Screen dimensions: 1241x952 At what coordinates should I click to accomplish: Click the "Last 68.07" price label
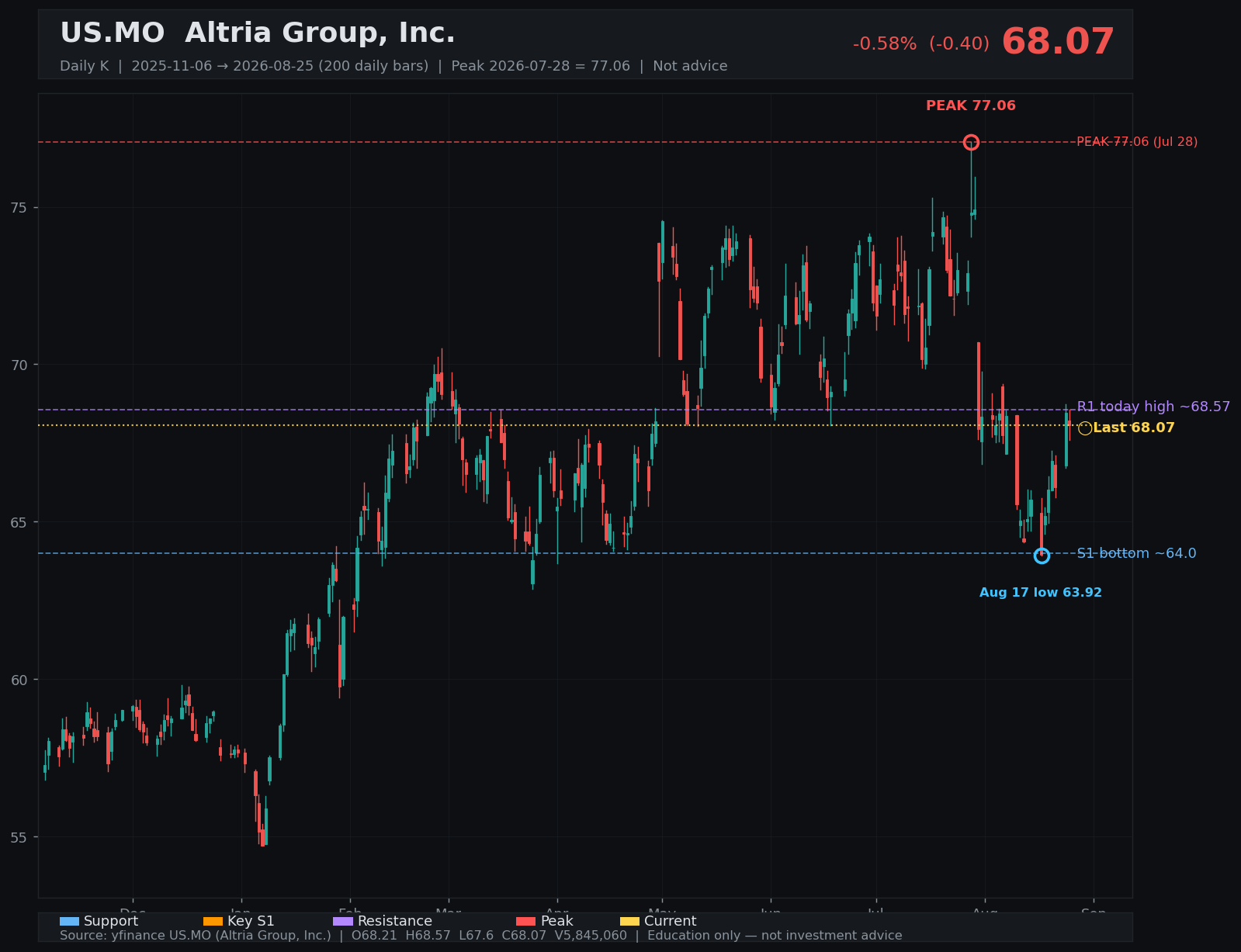click(1134, 428)
